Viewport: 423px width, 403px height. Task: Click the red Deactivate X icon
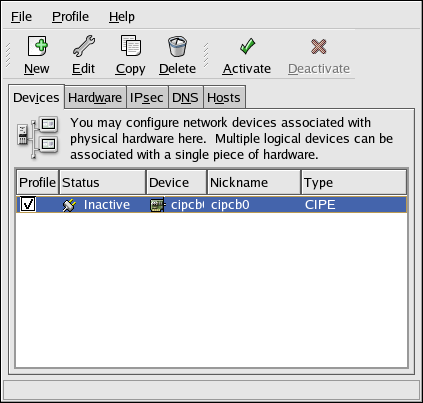[319, 46]
